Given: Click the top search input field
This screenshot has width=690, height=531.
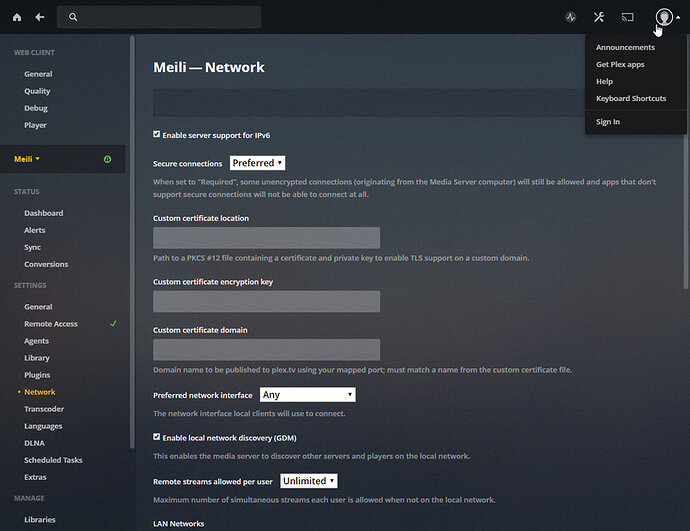Looking at the screenshot, I should [159, 17].
